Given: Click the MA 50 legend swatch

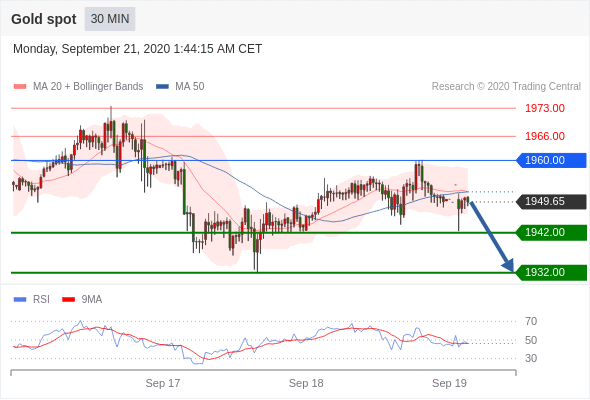Looking at the screenshot, I should point(162,87).
